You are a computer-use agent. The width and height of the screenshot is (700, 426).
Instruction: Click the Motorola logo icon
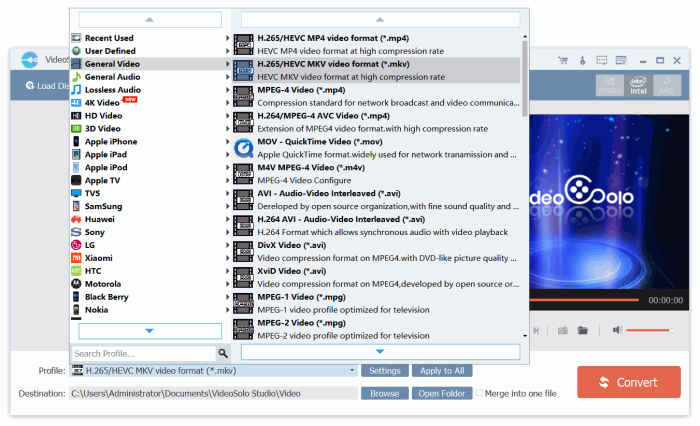[76, 284]
